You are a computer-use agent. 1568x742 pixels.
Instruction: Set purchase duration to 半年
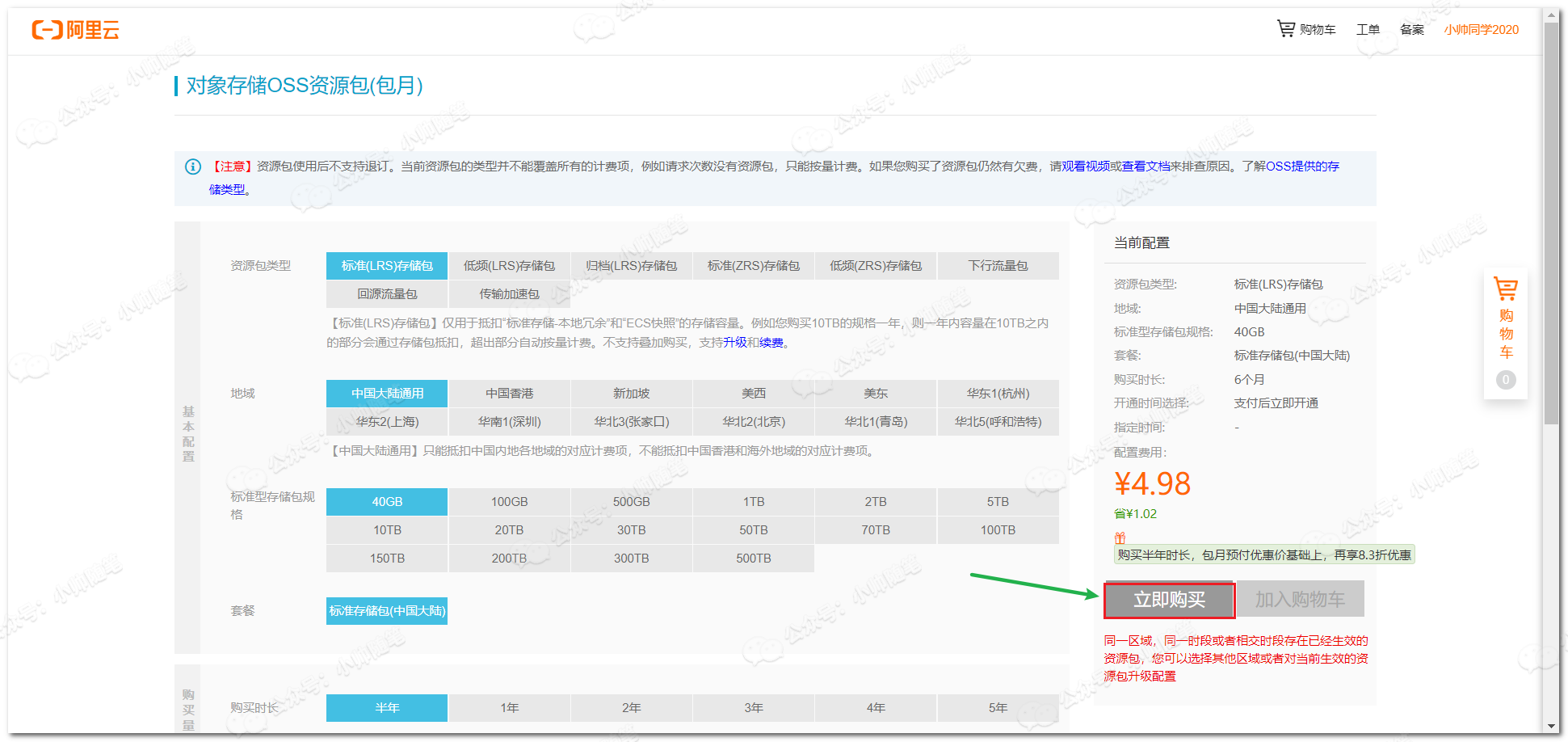pos(387,708)
